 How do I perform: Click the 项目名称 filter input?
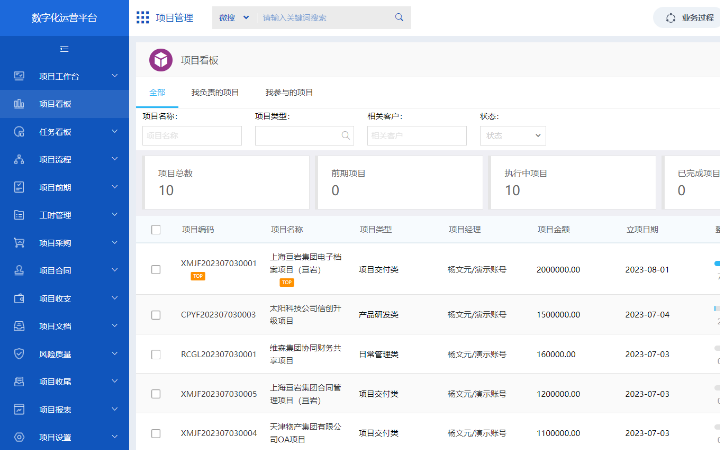(192, 135)
